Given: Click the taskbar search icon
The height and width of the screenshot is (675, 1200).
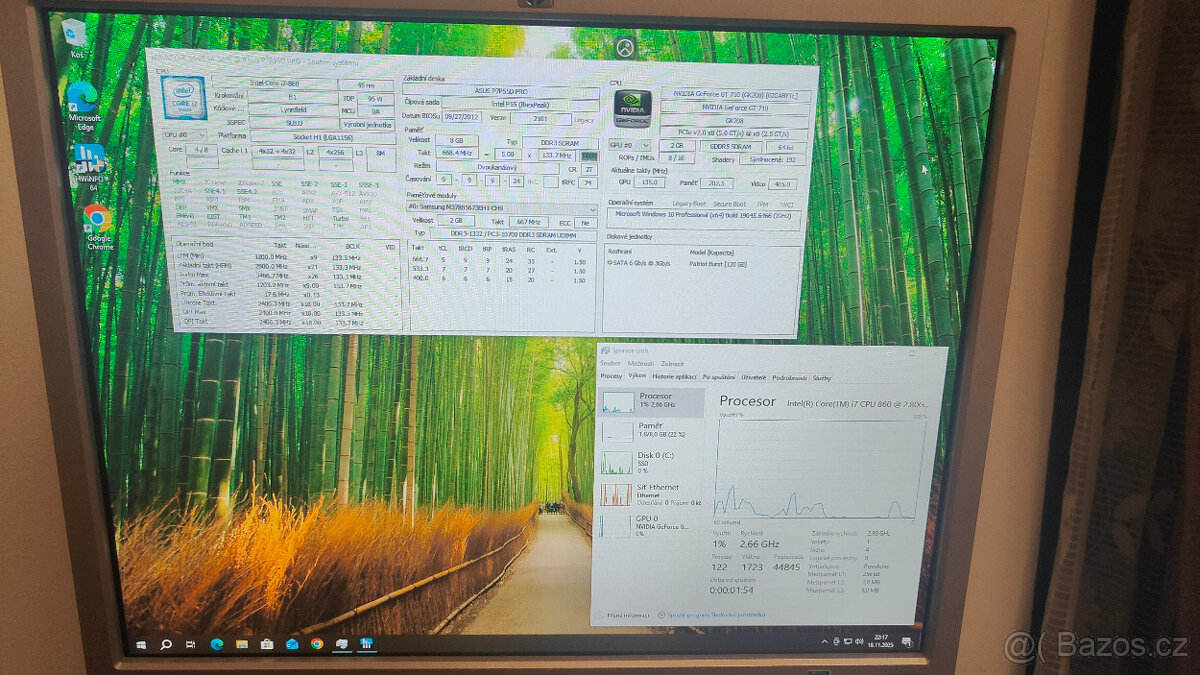Looking at the screenshot, I should [x=165, y=644].
